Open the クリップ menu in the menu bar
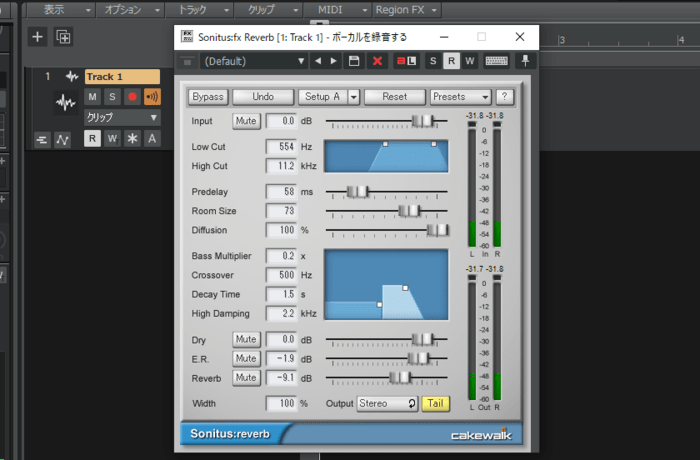This screenshot has height=460, width=700. tap(268, 9)
